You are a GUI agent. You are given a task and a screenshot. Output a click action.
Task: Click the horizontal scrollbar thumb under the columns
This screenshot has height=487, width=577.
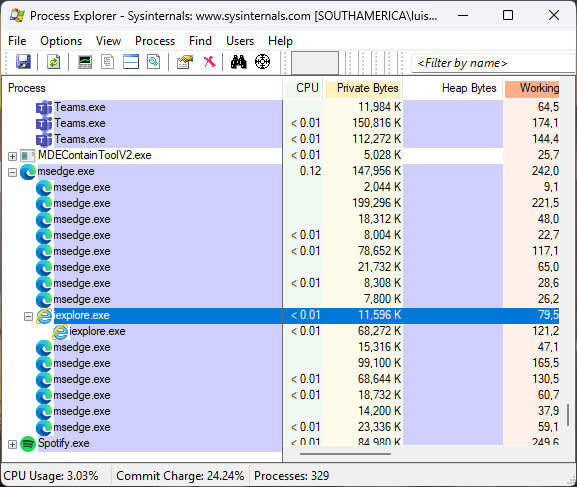point(345,454)
